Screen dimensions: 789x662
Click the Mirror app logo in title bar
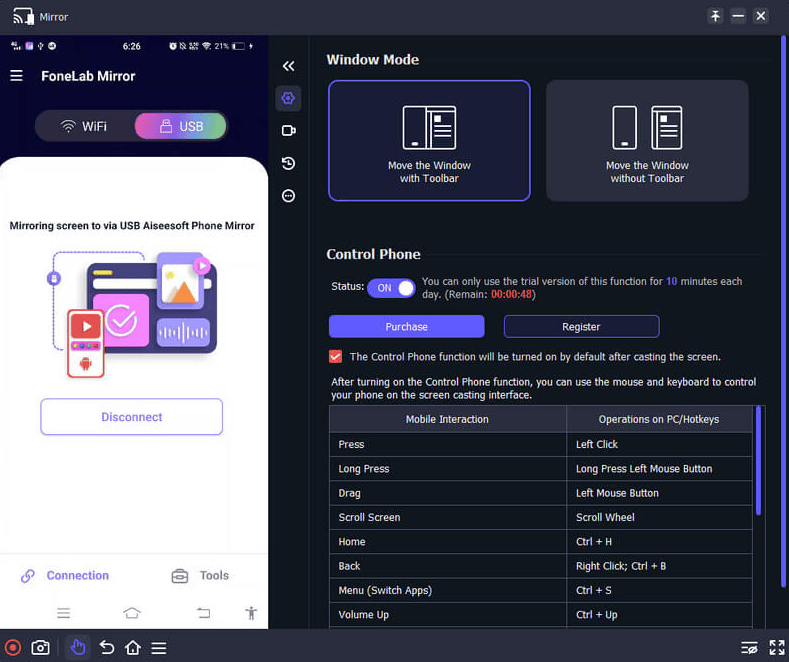point(23,17)
